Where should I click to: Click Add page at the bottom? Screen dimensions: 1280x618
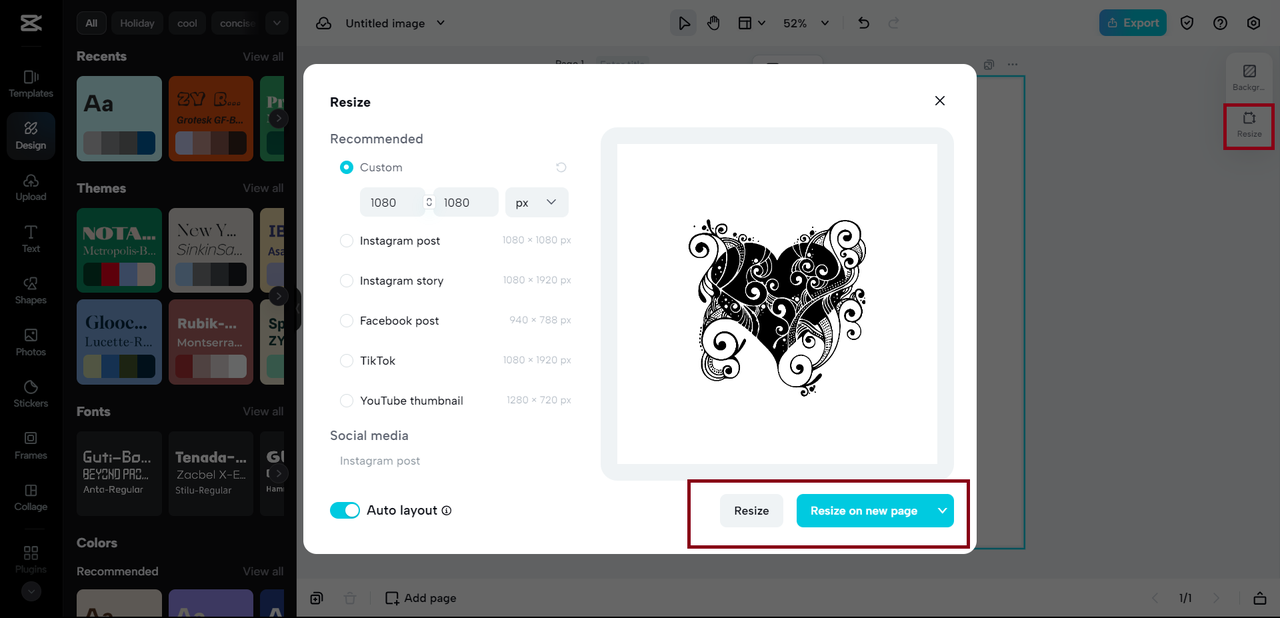click(421, 598)
